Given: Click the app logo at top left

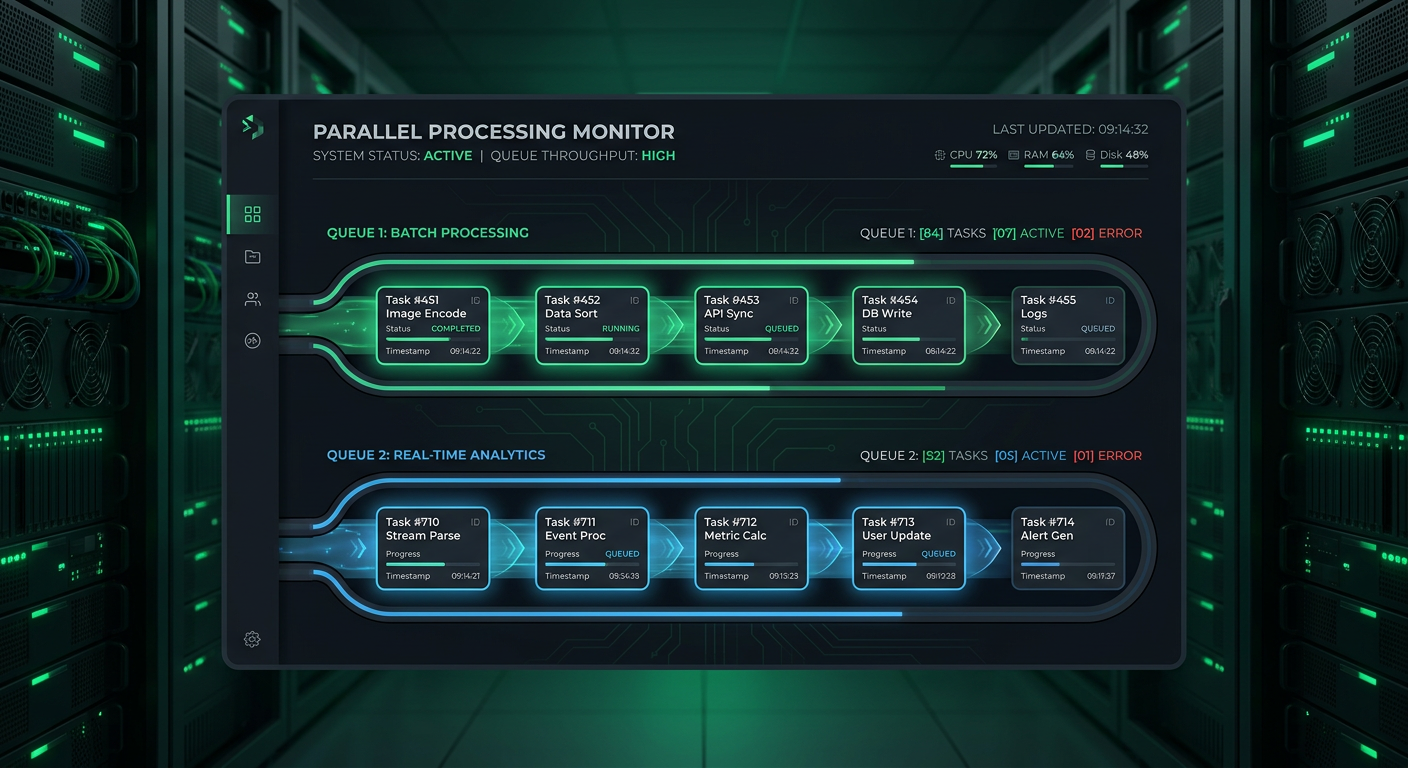Looking at the screenshot, I should [253, 128].
